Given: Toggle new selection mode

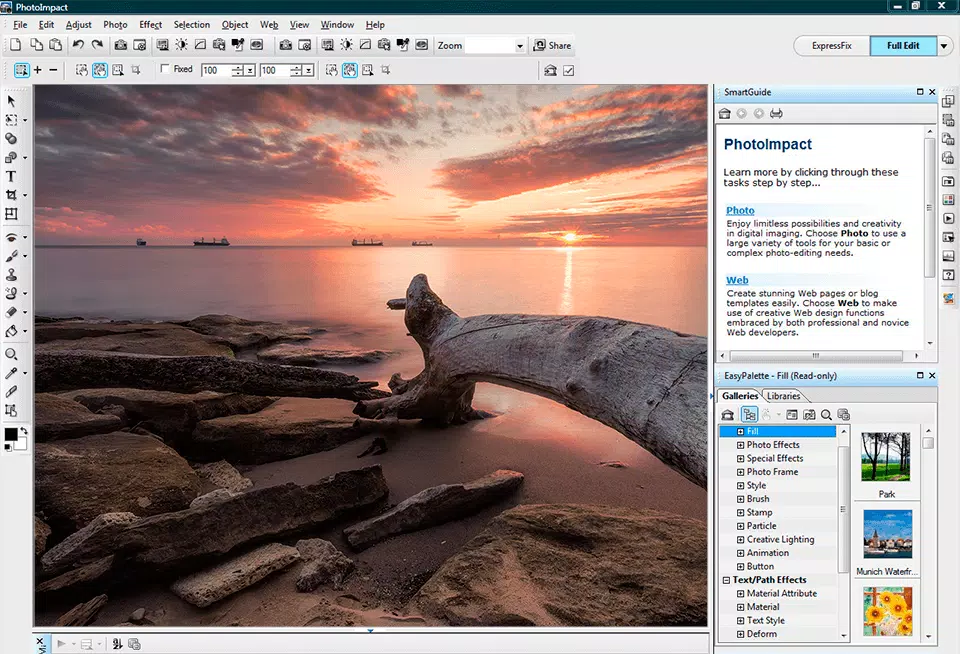Looking at the screenshot, I should (21, 70).
